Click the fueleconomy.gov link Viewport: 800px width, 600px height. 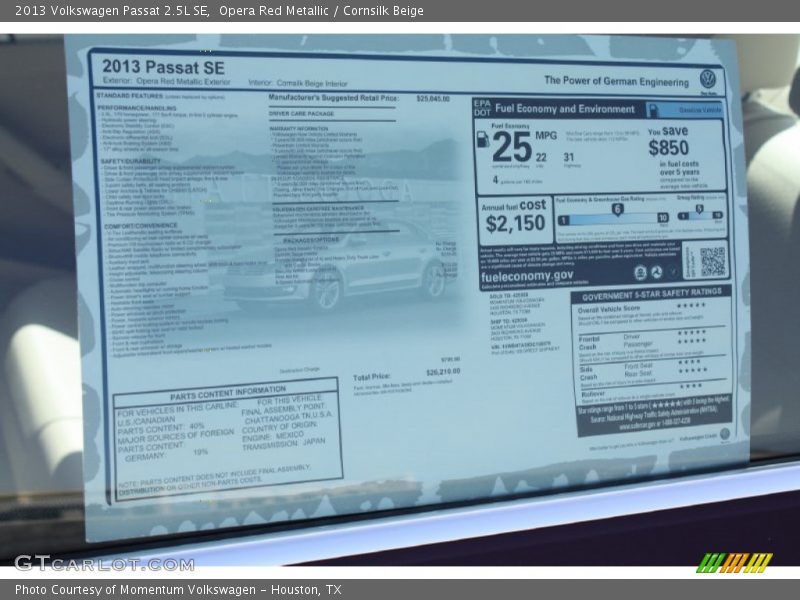(x=527, y=275)
